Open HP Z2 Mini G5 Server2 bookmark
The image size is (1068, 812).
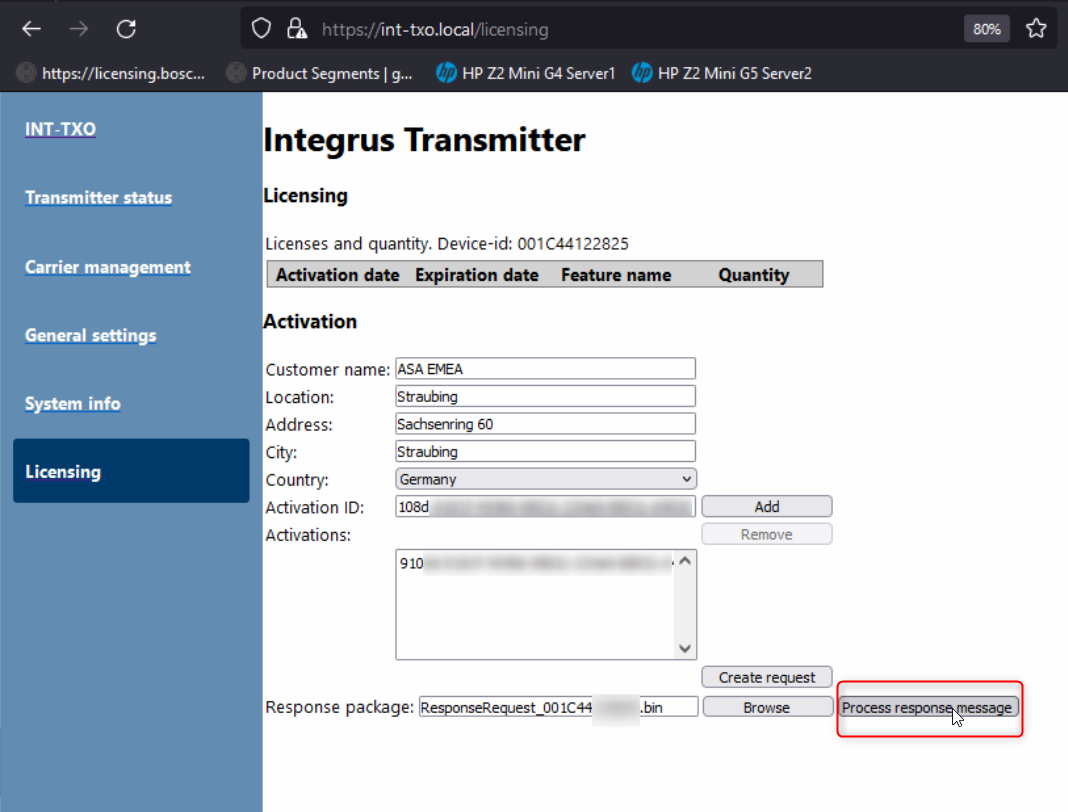click(722, 73)
